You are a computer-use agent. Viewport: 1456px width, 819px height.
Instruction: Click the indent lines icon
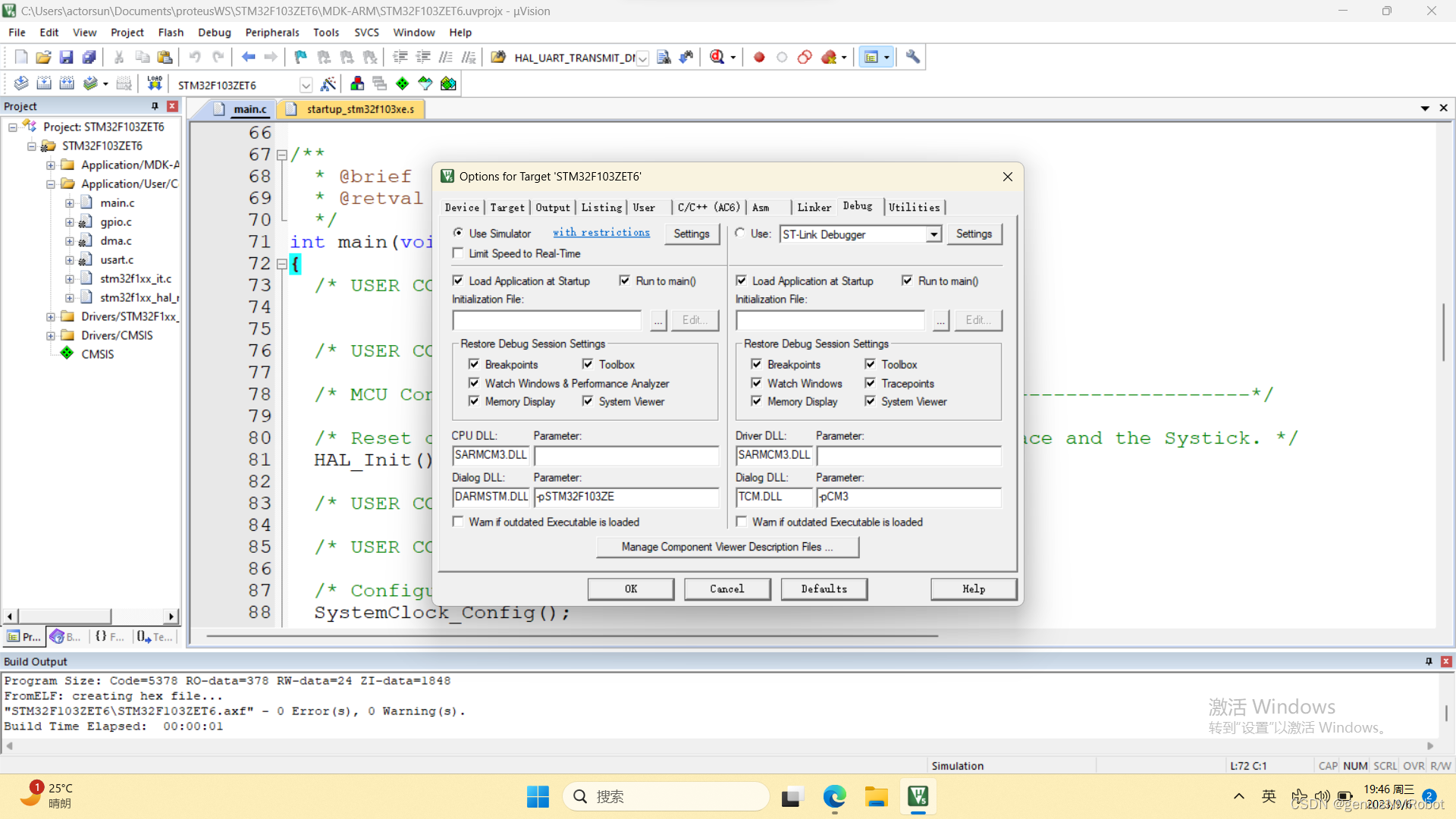coord(400,57)
